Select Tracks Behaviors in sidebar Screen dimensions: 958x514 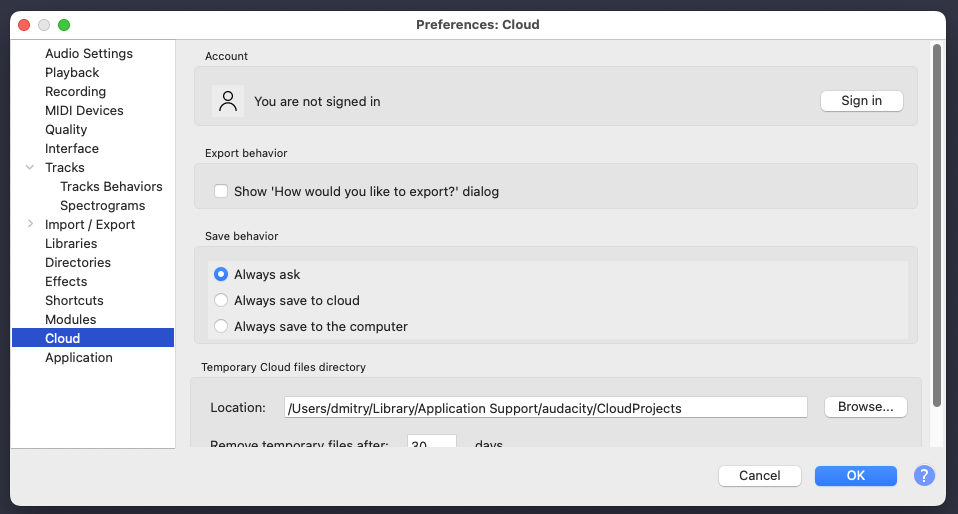[x=111, y=186]
